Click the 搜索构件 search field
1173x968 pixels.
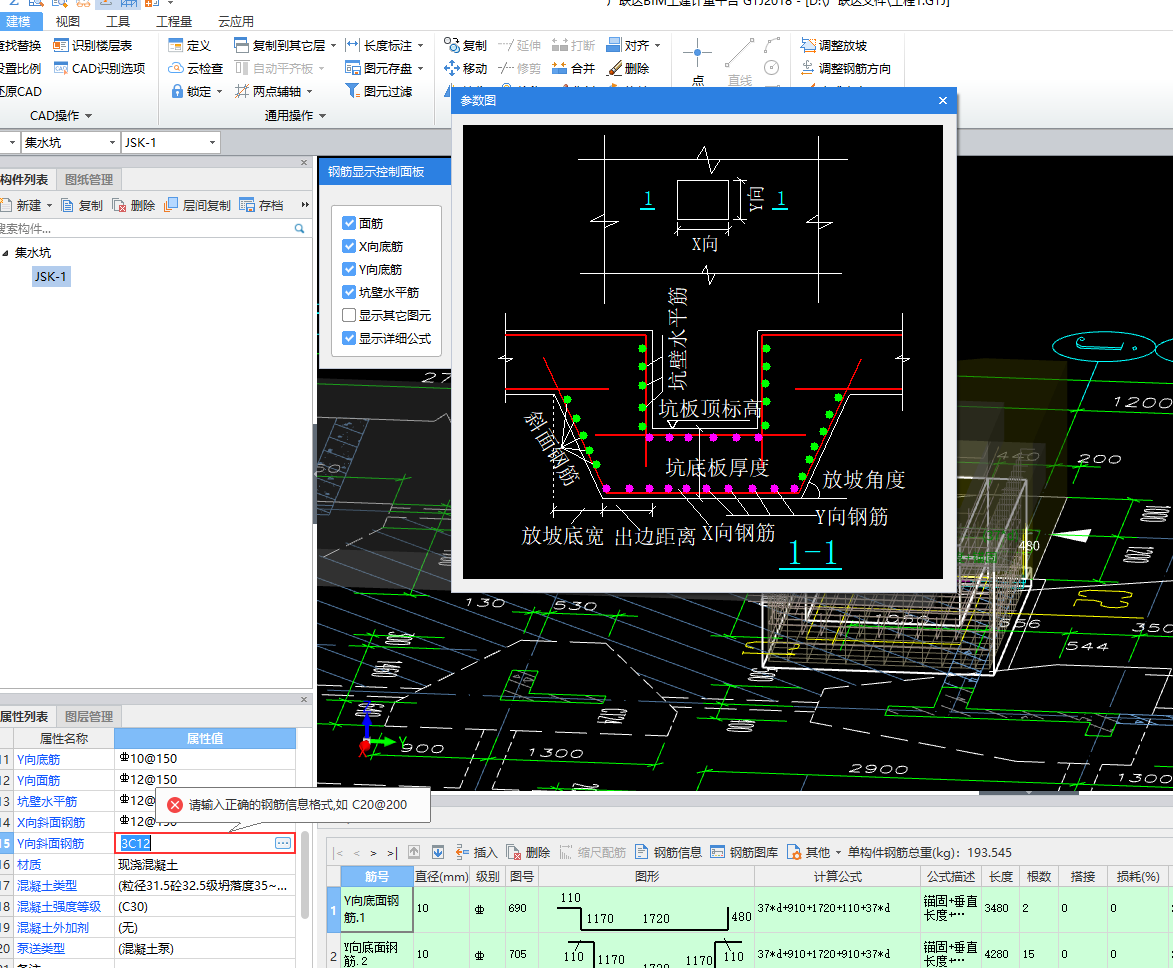point(146,229)
